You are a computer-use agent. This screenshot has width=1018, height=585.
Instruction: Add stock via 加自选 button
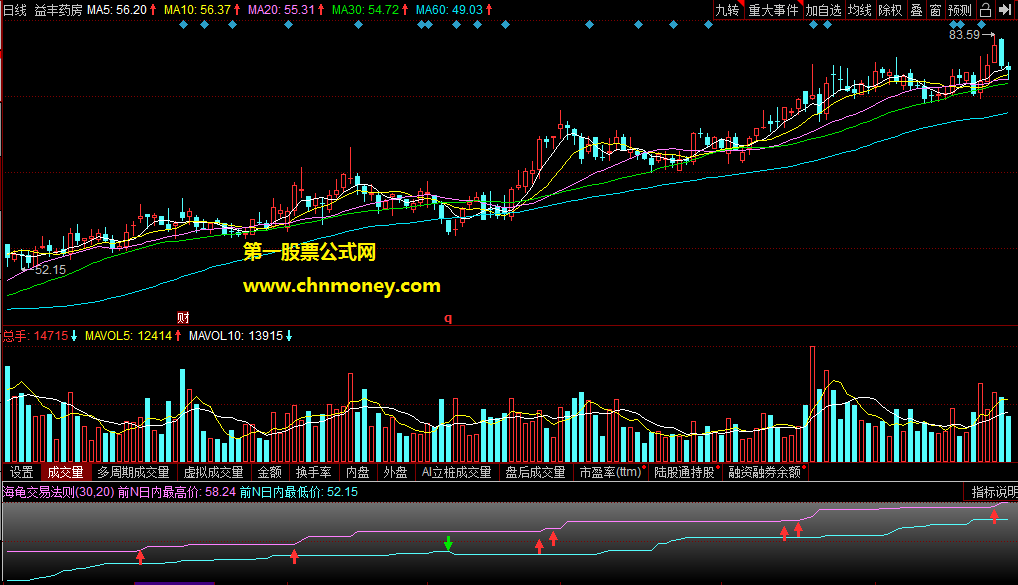(823, 10)
